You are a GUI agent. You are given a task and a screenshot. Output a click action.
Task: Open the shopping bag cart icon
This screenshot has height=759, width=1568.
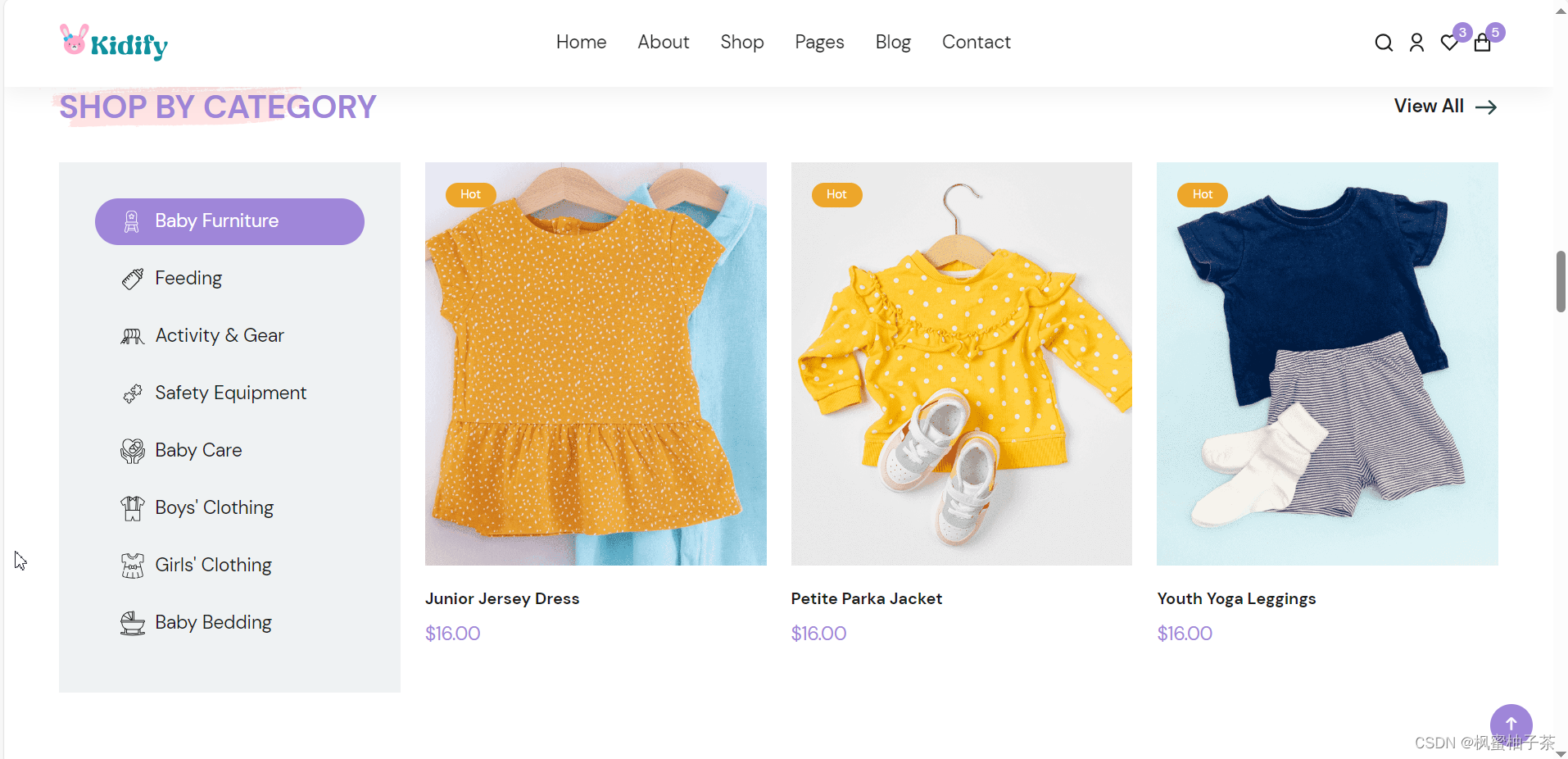click(x=1482, y=43)
